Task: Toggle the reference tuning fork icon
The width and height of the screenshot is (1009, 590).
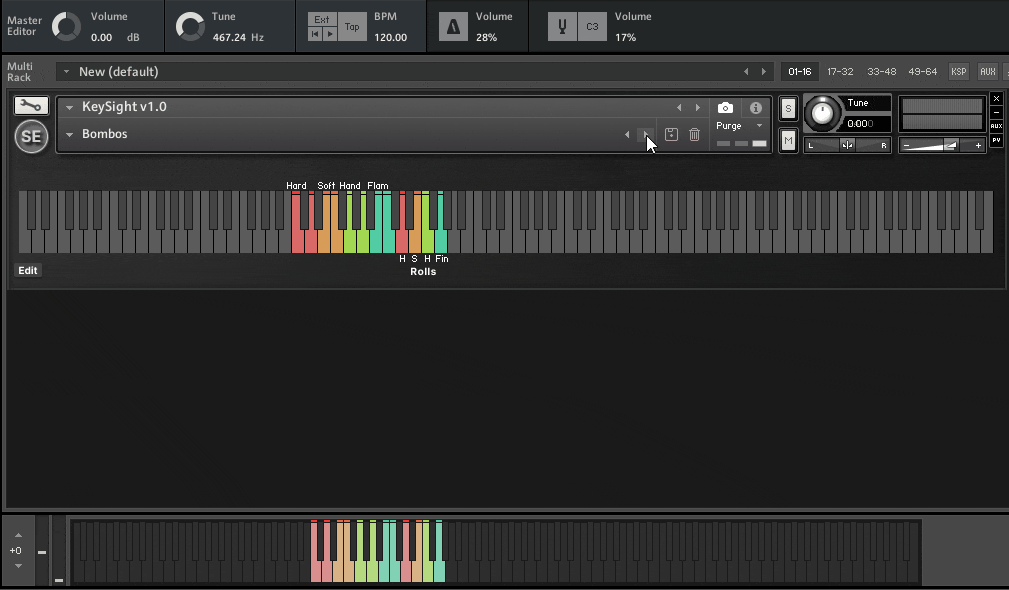Action: pyautogui.click(x=562, y=26)
